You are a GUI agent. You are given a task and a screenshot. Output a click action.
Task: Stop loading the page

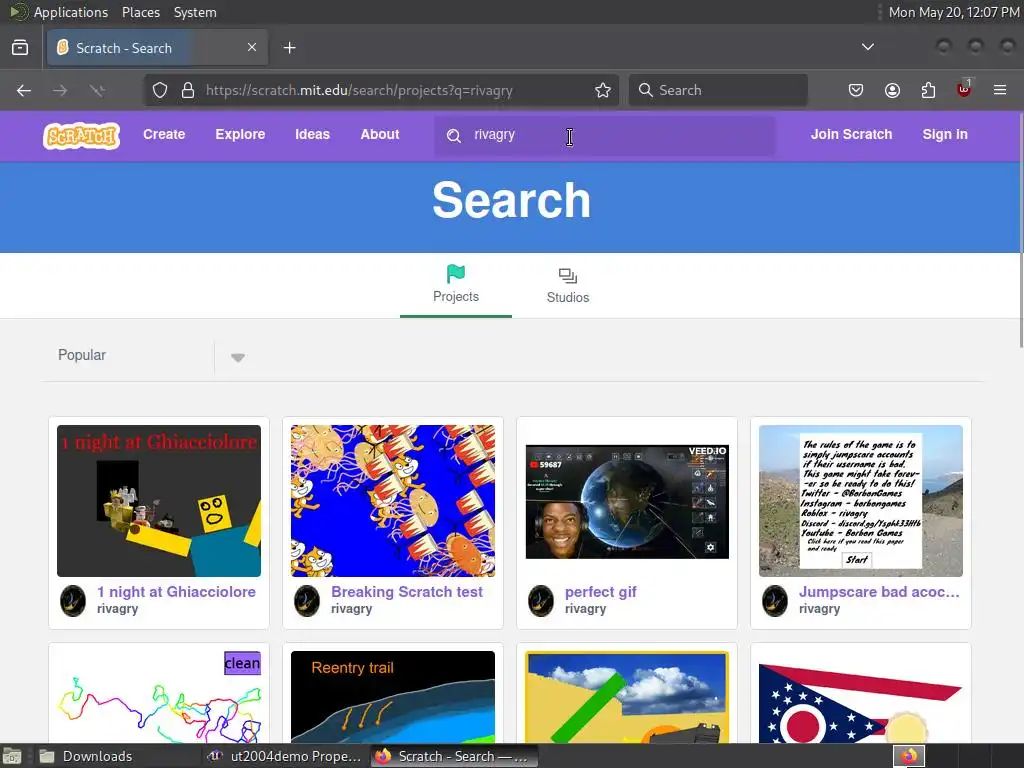97,90
